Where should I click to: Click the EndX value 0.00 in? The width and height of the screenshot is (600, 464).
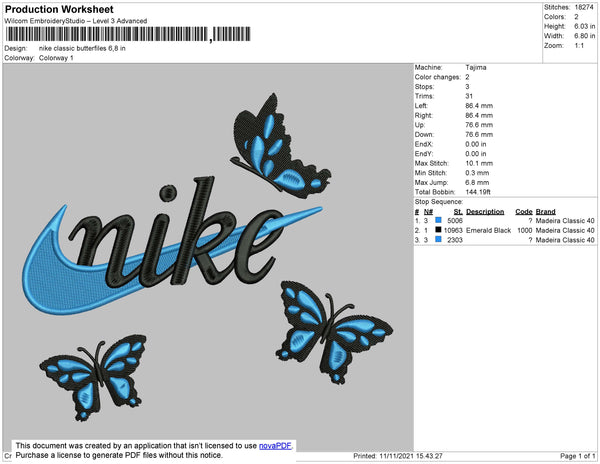click(x=476, y=144)
